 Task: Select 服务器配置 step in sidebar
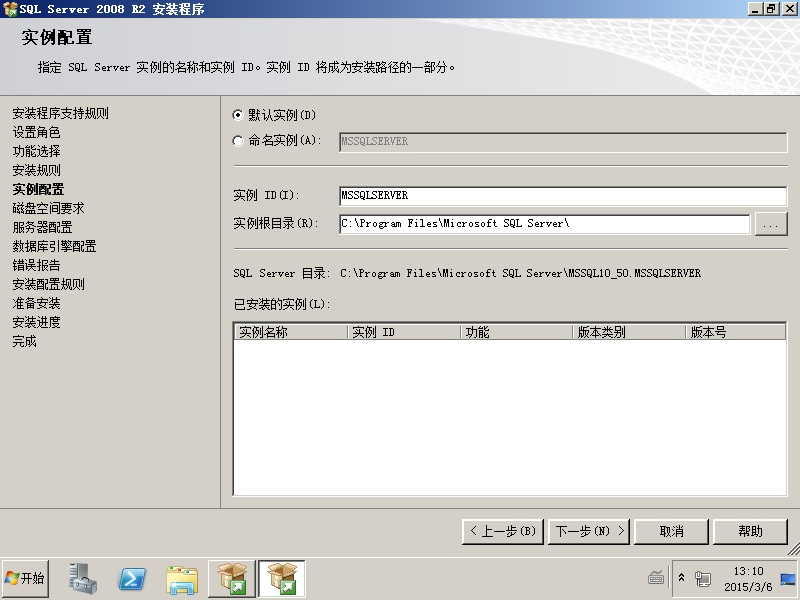[x=42, y=227]
